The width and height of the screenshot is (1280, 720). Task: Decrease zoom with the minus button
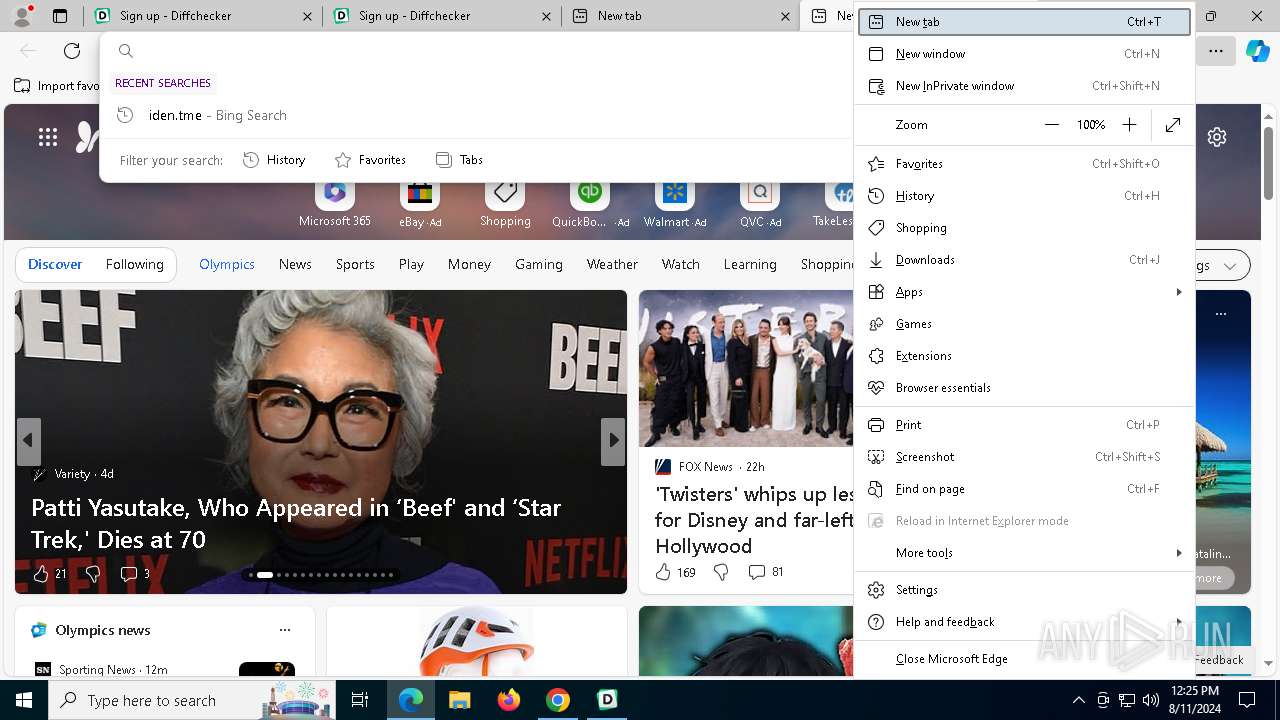[1051, 125]
